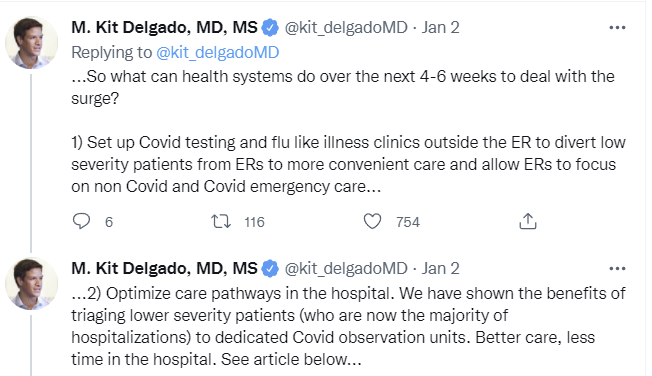Open second tweet about optimizing care pathways
This screenshot has width=652, height=376.
[x=348, y=326]
